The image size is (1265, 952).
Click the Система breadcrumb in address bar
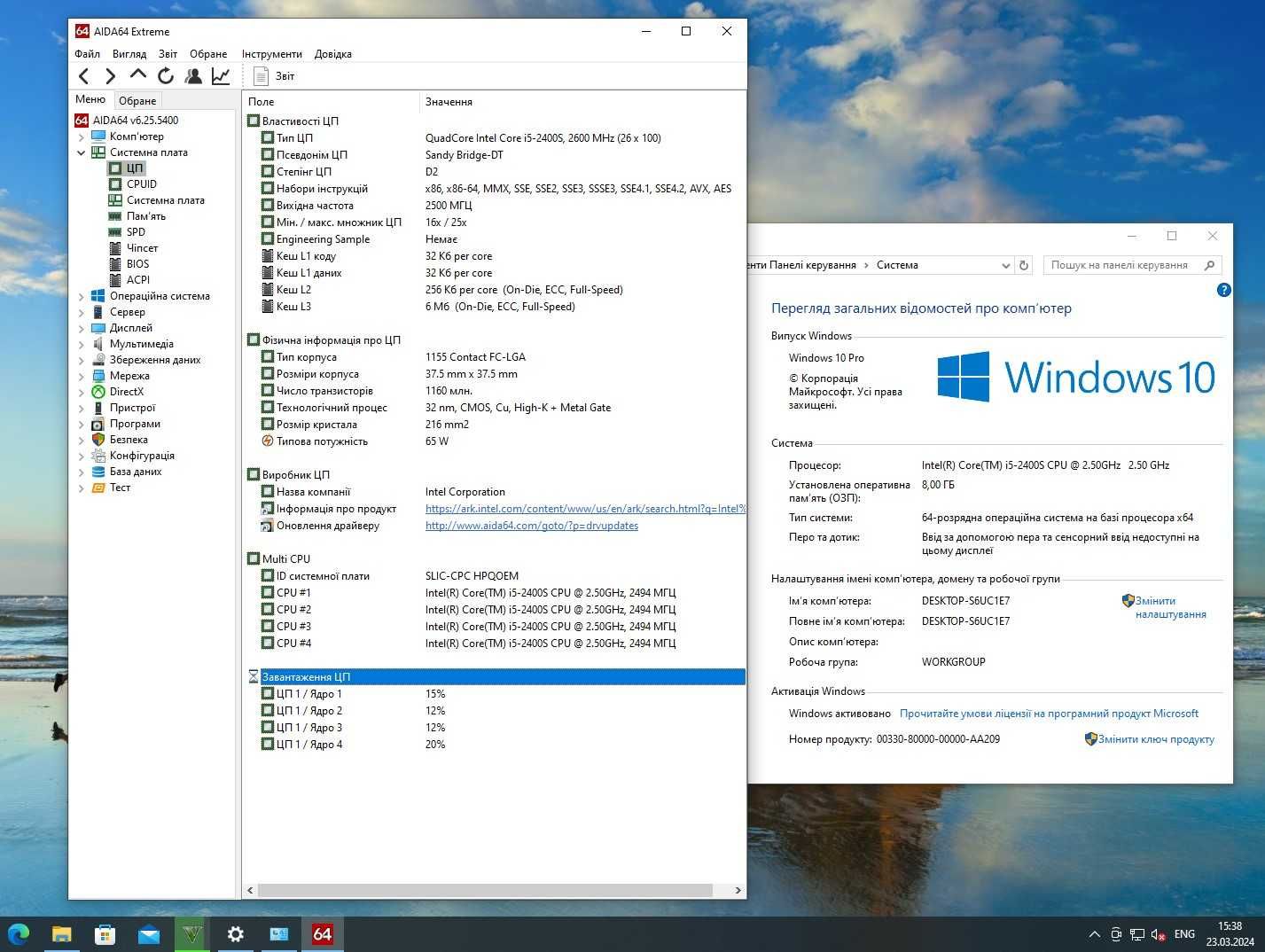(x=897, y=265)
